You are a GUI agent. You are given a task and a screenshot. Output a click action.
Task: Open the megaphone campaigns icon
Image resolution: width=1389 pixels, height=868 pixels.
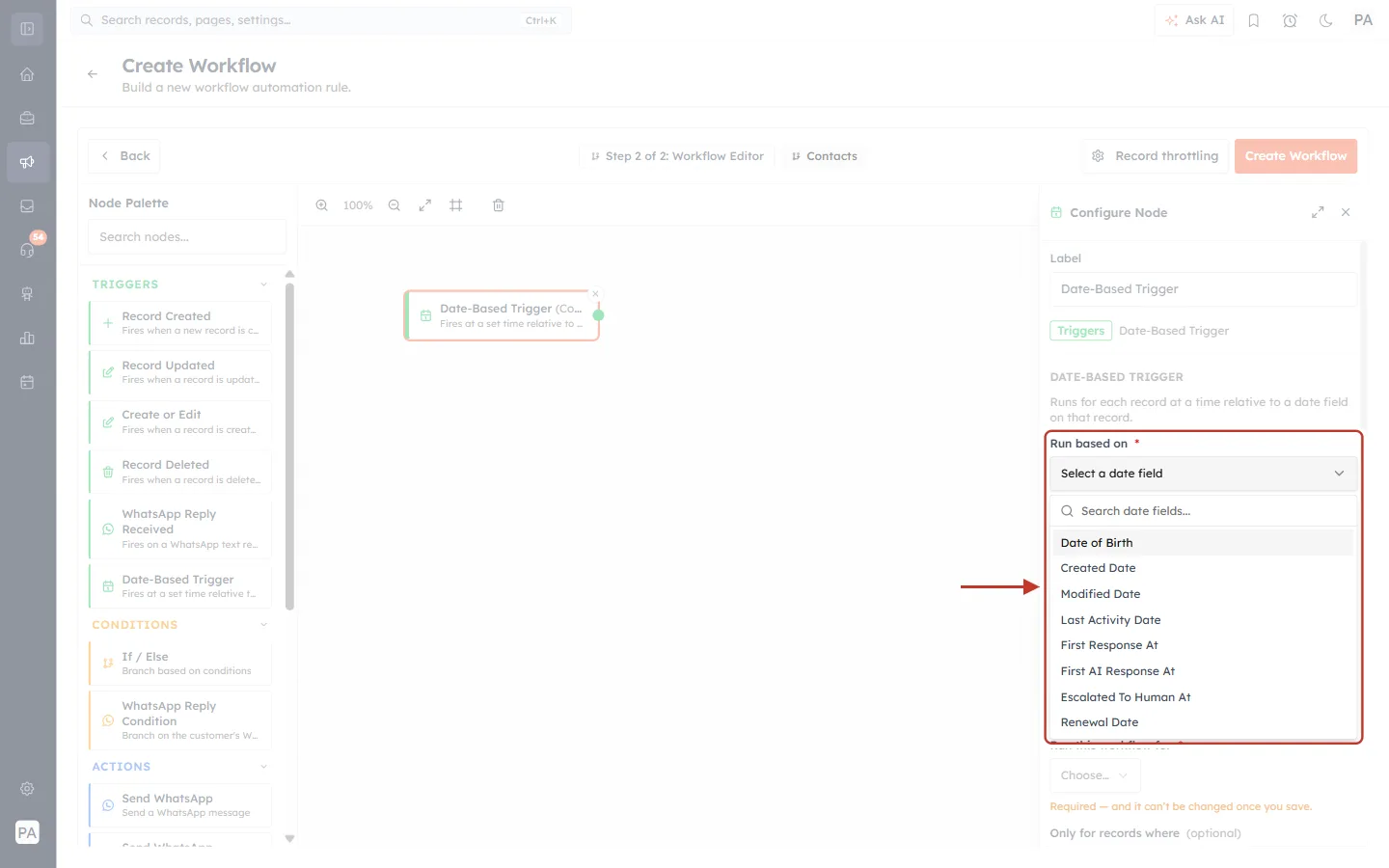27,162
